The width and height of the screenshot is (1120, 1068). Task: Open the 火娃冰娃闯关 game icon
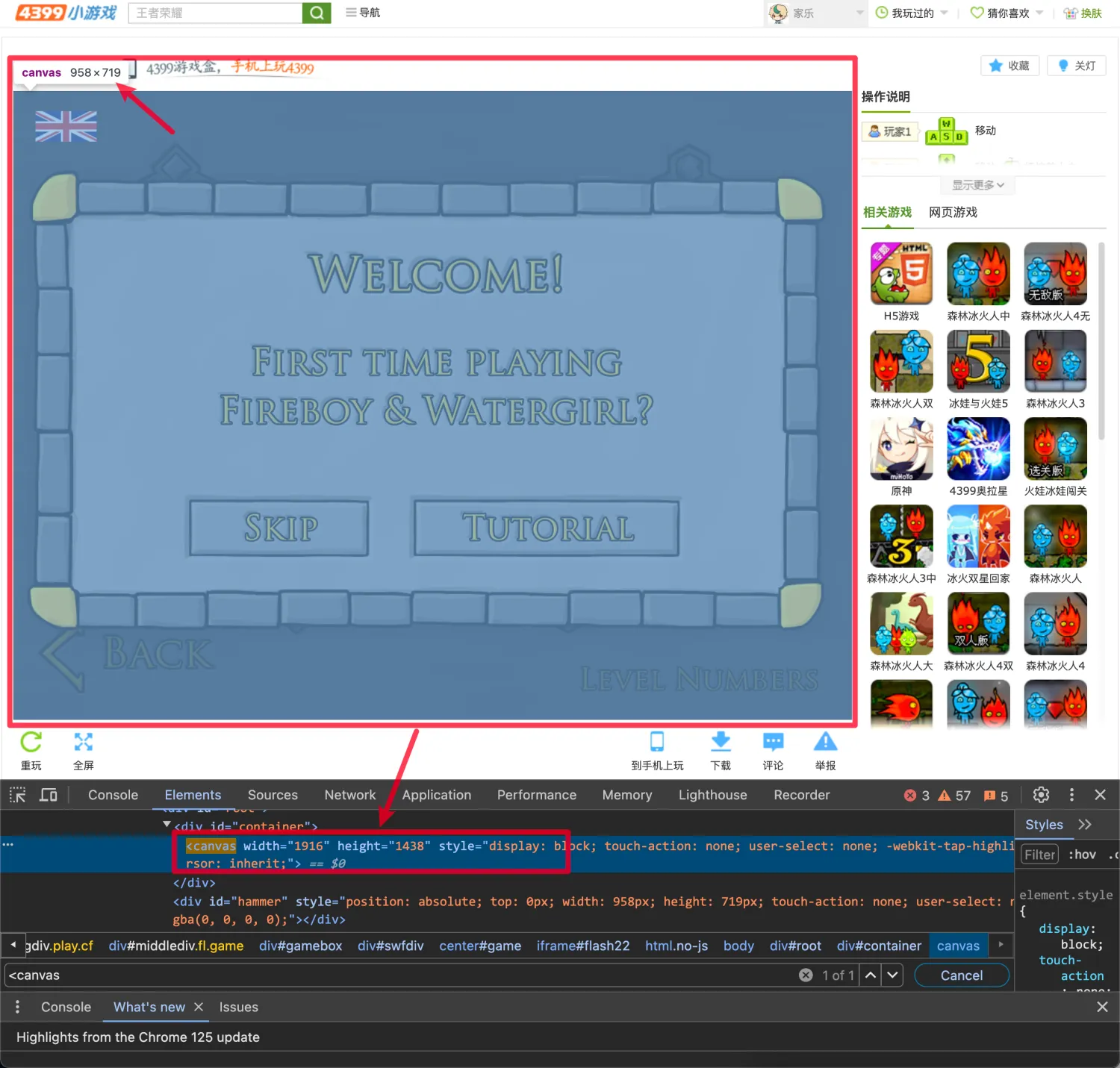(x=1055, y=449)
